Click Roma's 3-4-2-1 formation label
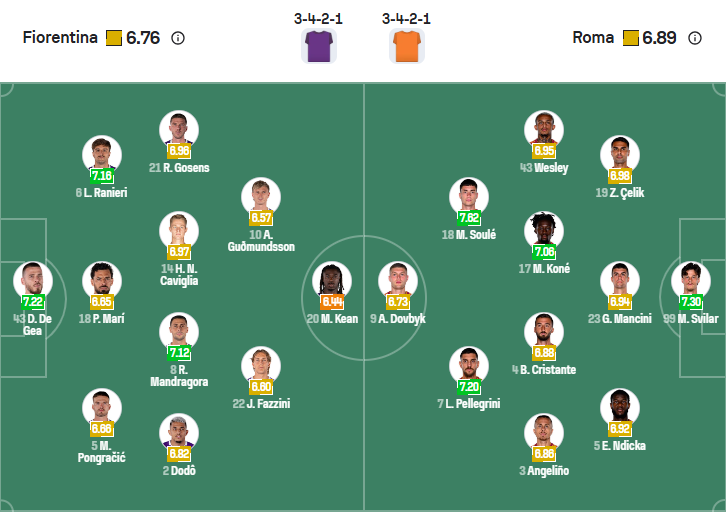Viewport: 726px width, 512px height. click(407, 19)
